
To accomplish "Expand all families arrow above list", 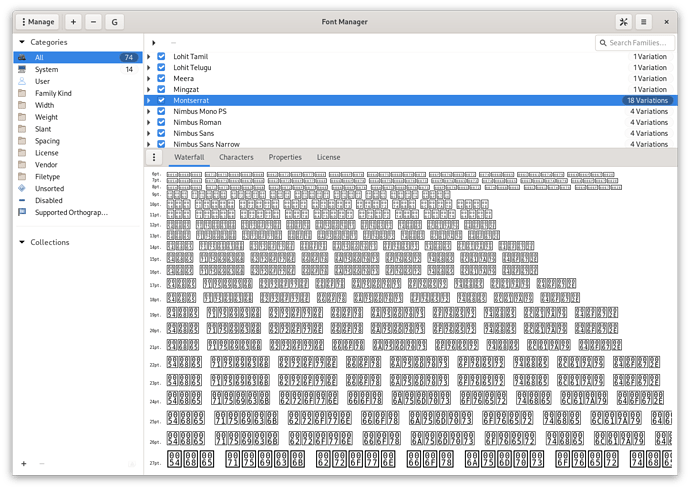I will (x=154, y=43).
